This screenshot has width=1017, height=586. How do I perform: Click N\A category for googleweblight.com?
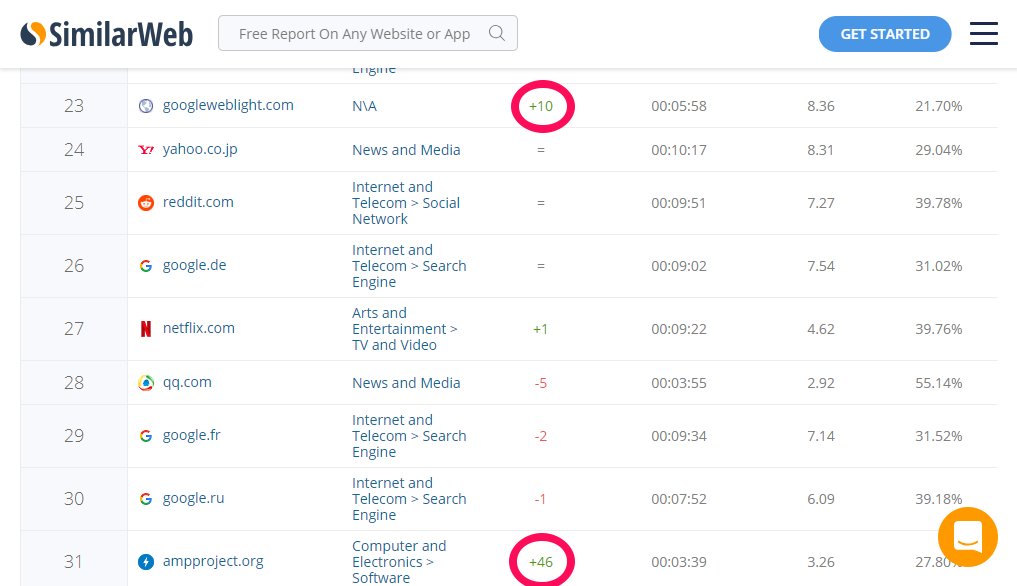coord(364,106)
